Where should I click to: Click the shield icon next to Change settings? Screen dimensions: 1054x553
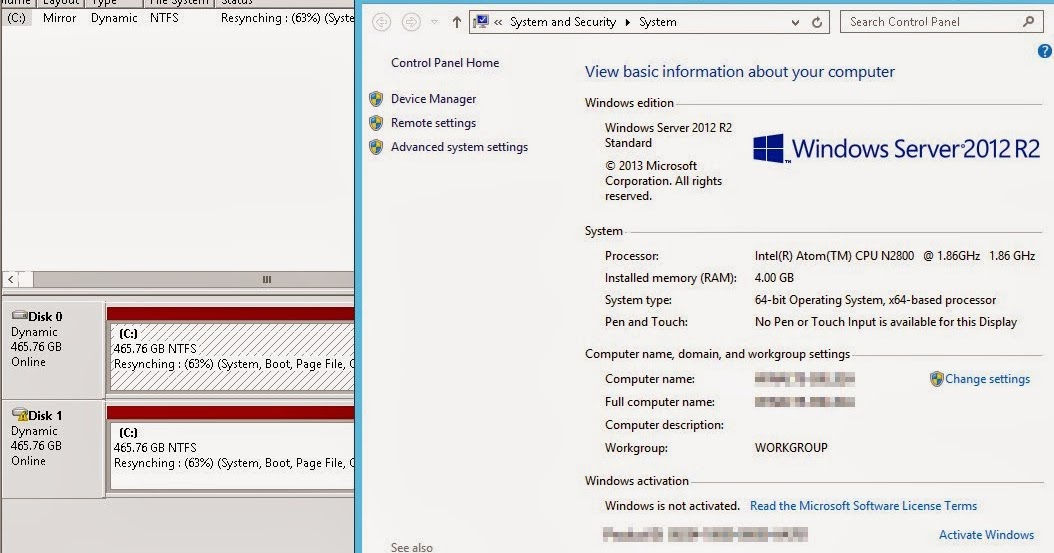click(936, 379)
